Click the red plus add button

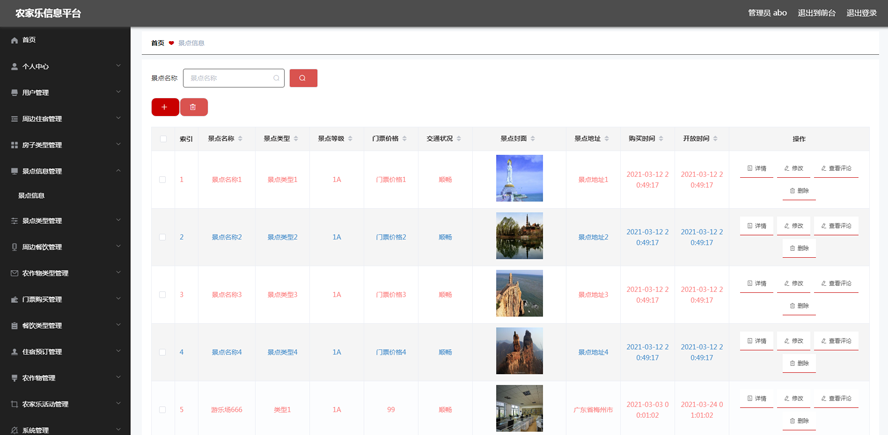coord(165,107)
